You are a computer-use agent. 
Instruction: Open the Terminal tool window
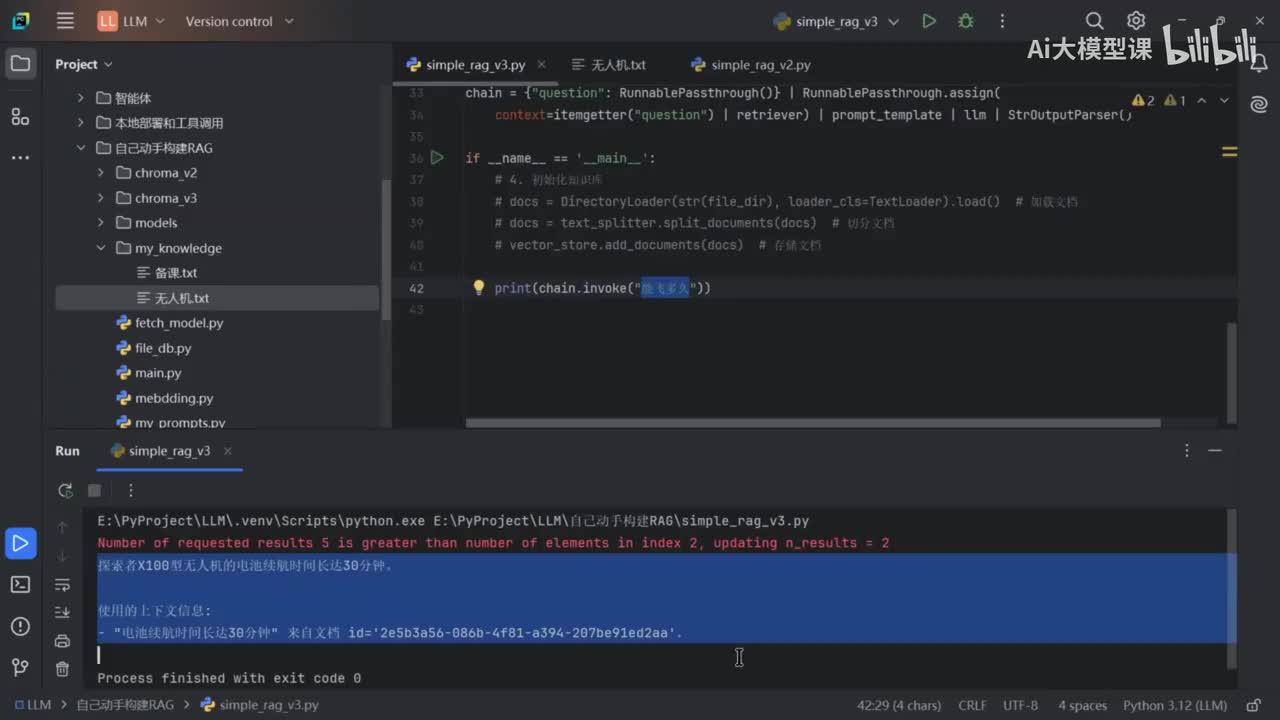[x=20, y=584]
